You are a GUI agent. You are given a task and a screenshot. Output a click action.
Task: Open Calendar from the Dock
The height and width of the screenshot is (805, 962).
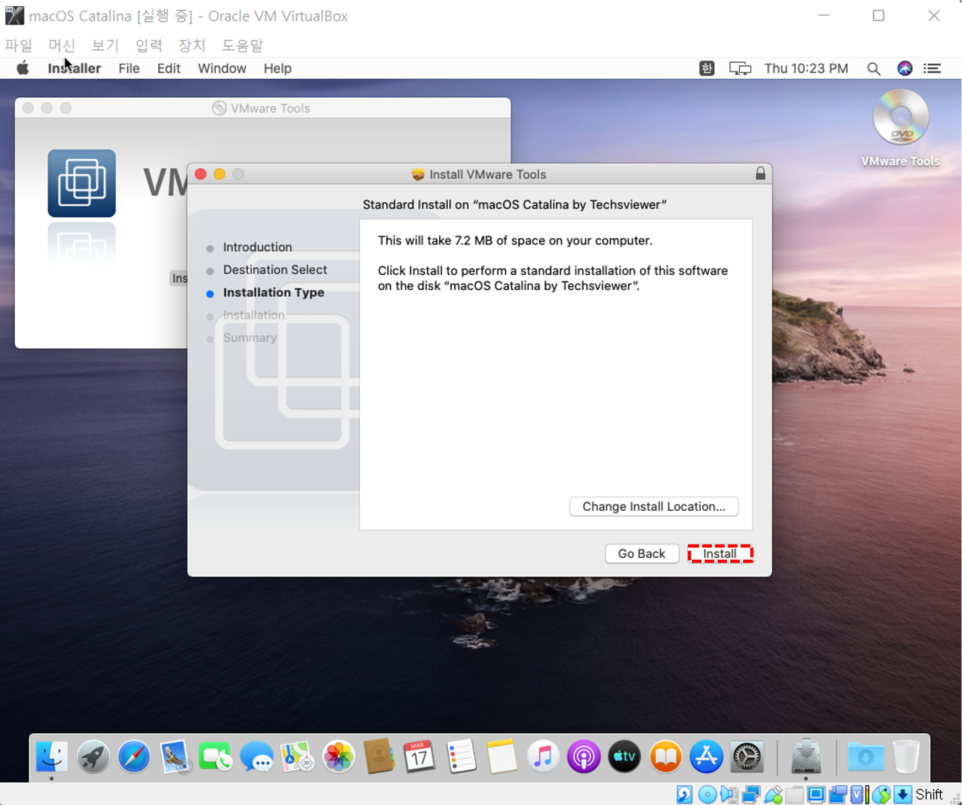pos(419,756)
